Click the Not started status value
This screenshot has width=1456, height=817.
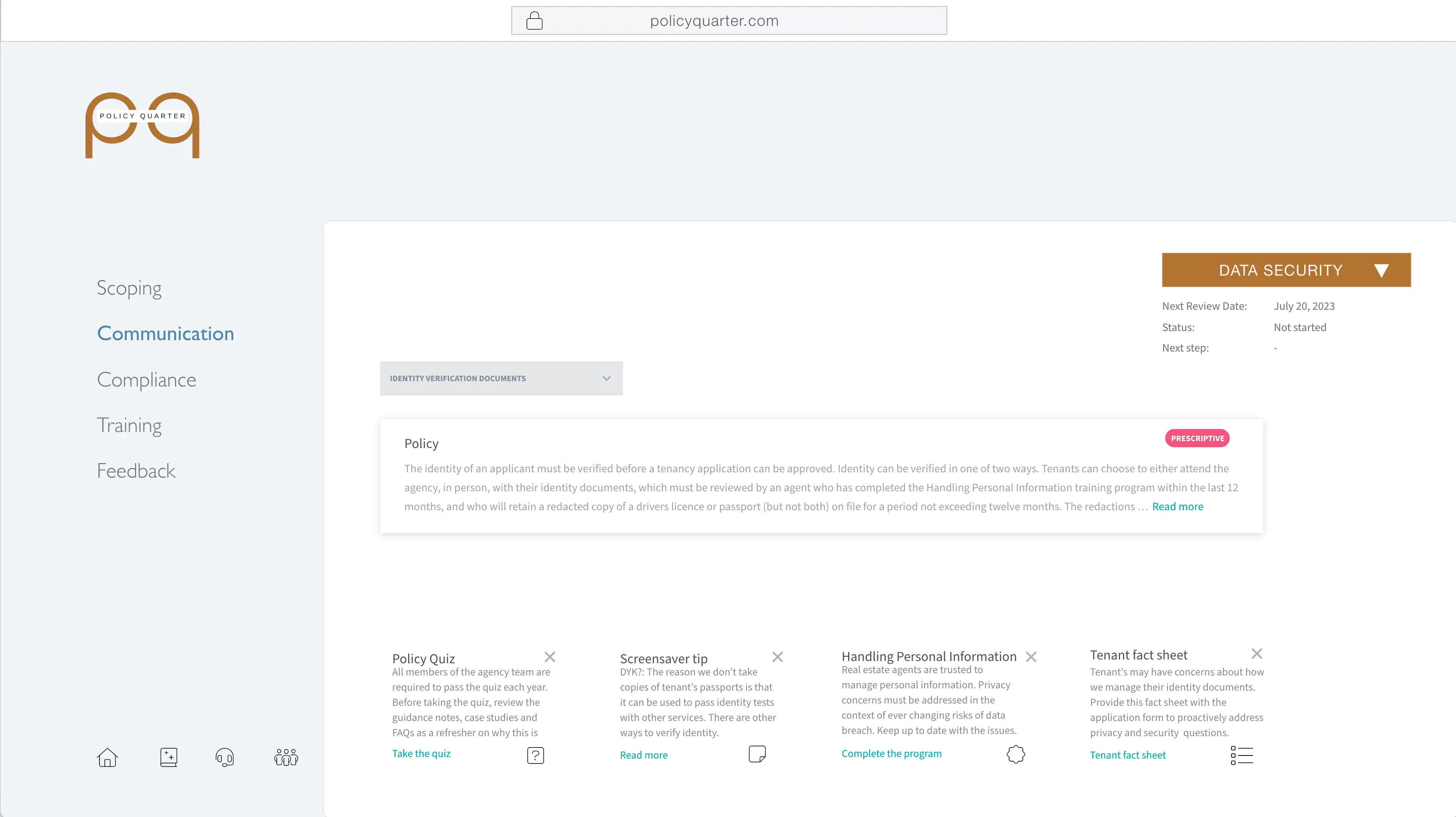[x=1300, y=327]
